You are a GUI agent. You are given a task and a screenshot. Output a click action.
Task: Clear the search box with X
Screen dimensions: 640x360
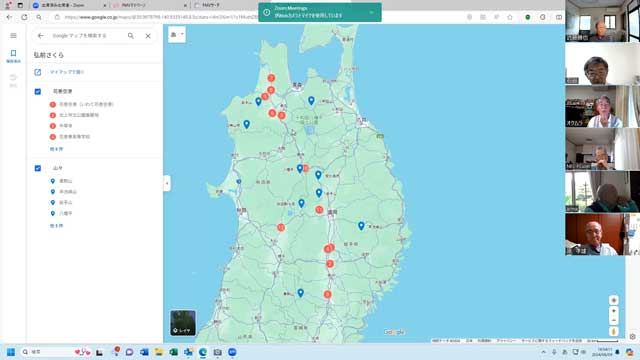pos(148,36)
